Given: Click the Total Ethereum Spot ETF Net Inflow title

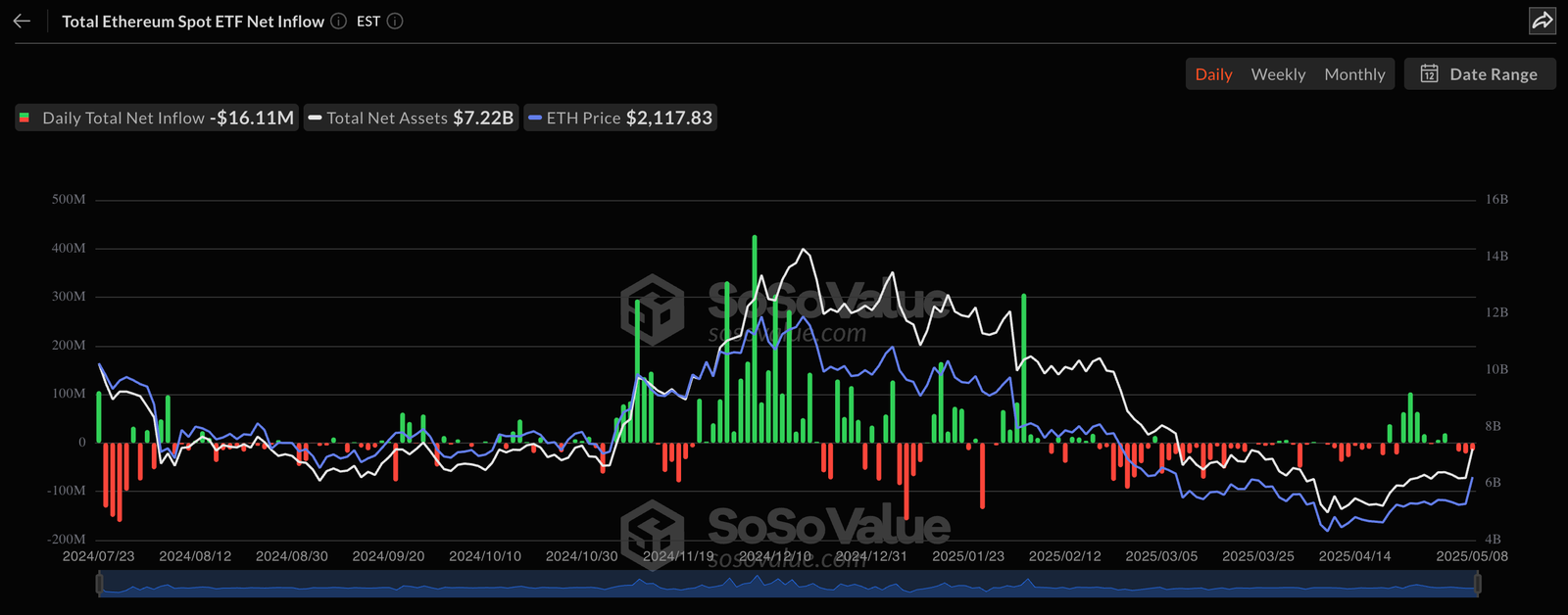Looking at the screenshot, I should point(193,21).
